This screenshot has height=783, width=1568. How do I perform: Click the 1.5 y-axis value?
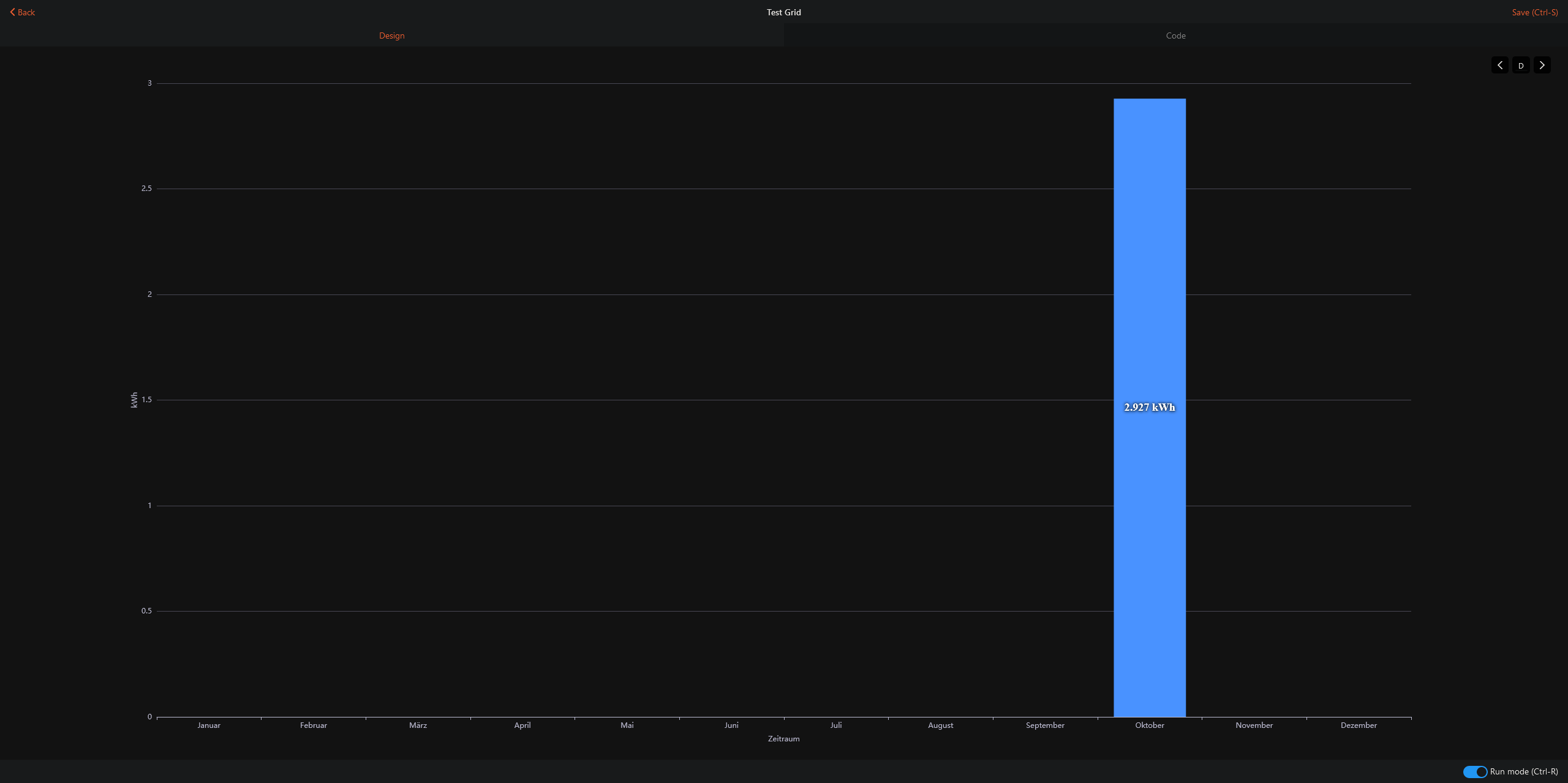pyautogui.click(x=146, y=399)
